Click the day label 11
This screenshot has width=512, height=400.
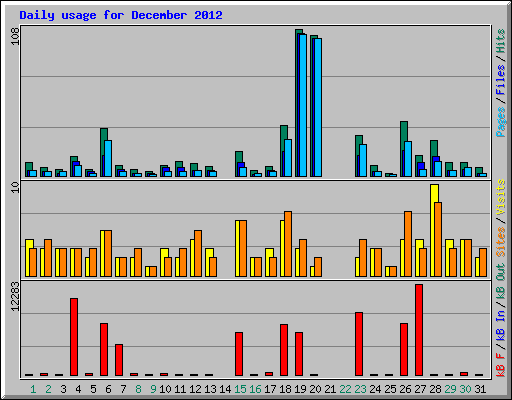point(180,389)
